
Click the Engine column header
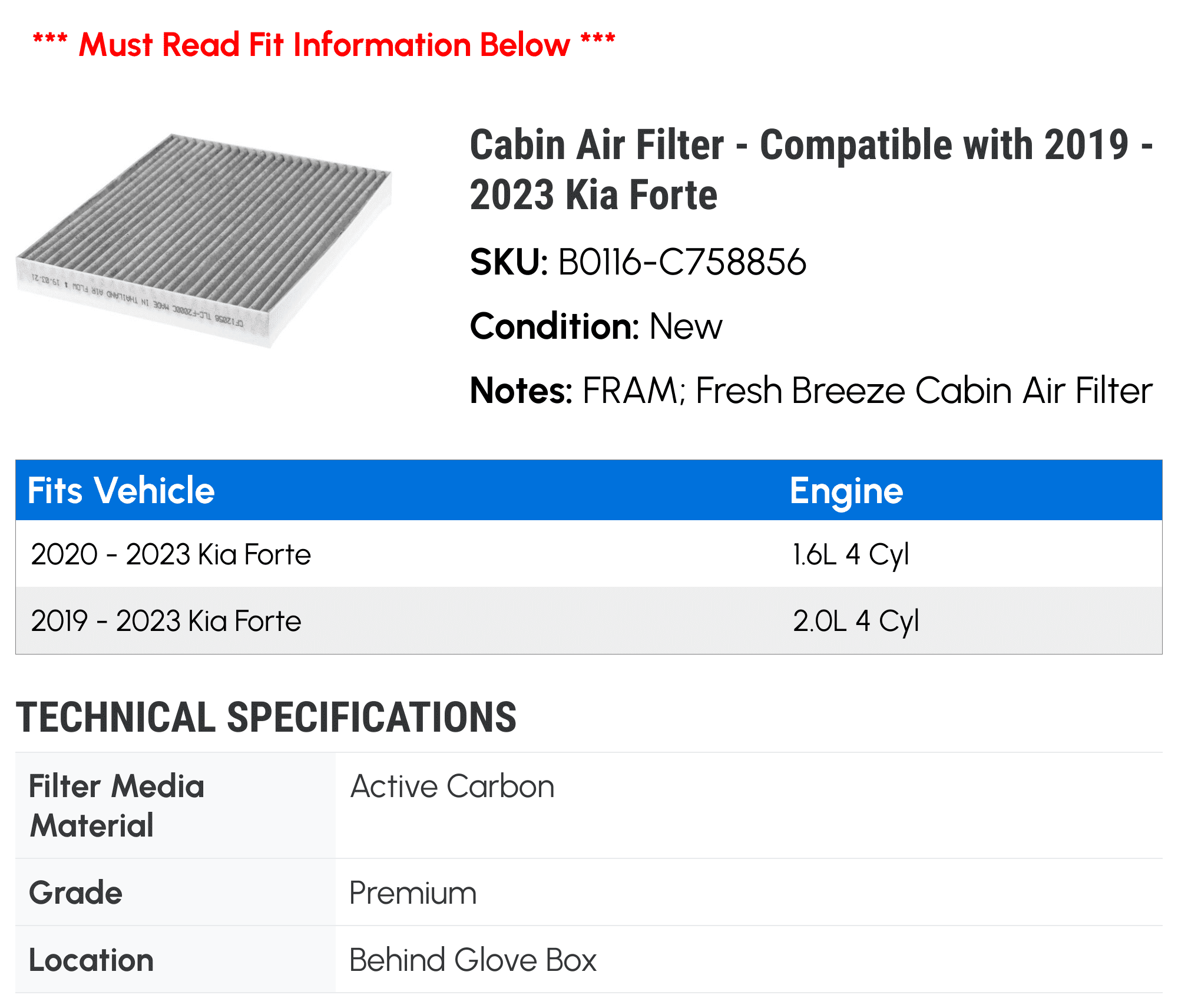[x=846, y=491]
